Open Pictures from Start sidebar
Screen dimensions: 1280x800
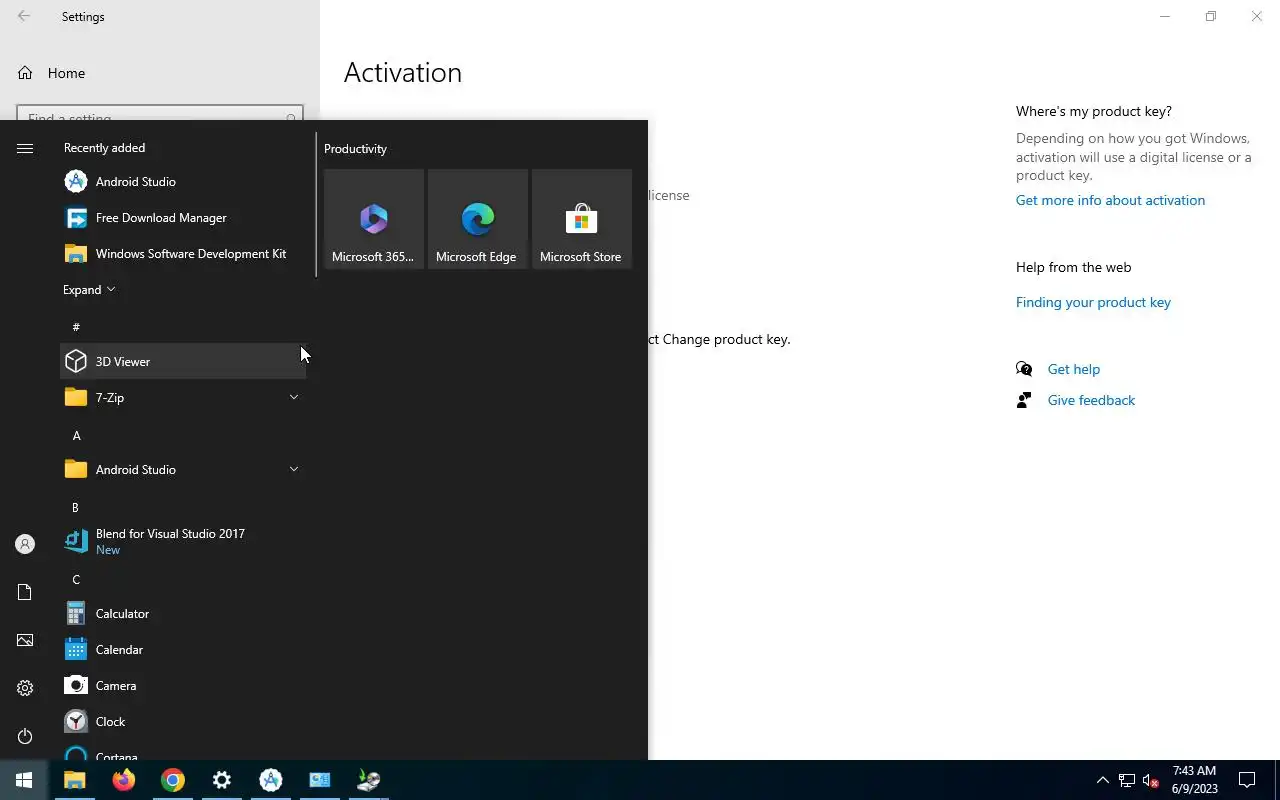25,640
